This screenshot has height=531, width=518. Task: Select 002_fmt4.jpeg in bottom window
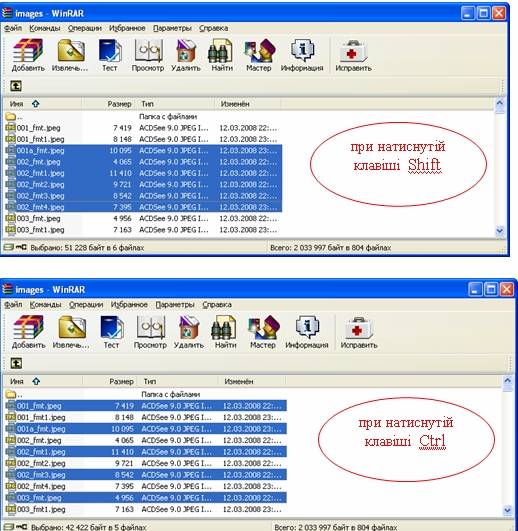pyautogui.click(x=145, y=486)
